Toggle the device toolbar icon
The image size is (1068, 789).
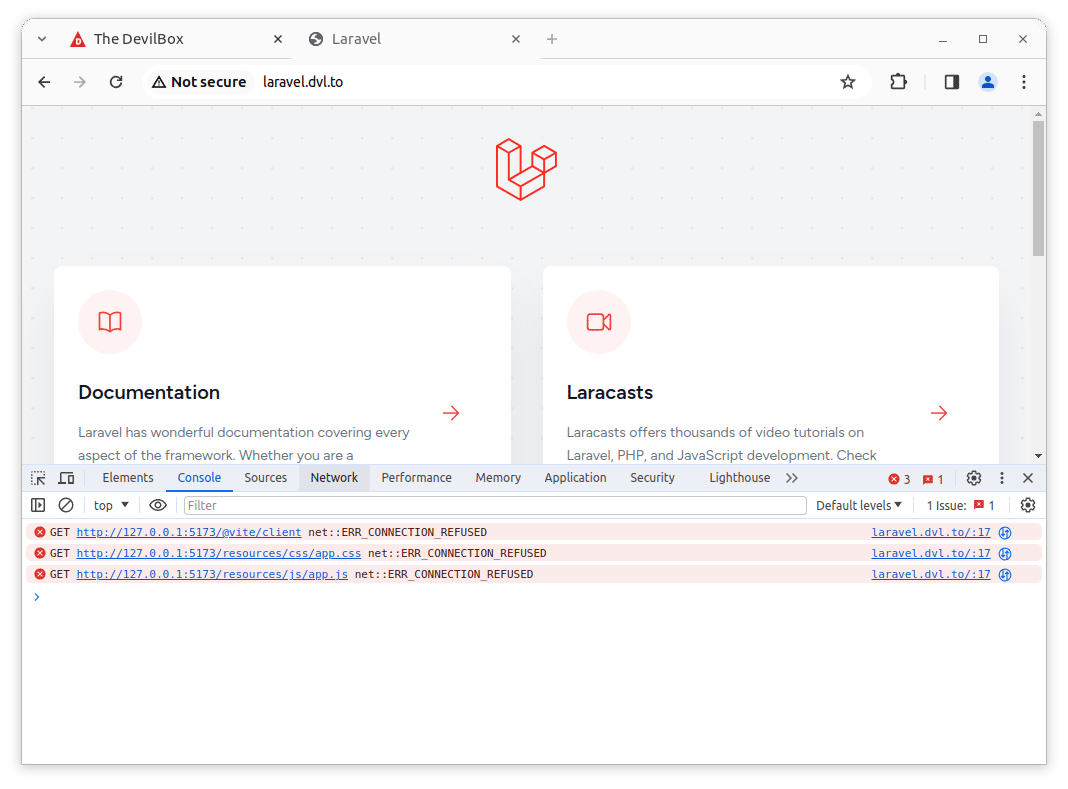pyautogui.click(x=66, y=478)
